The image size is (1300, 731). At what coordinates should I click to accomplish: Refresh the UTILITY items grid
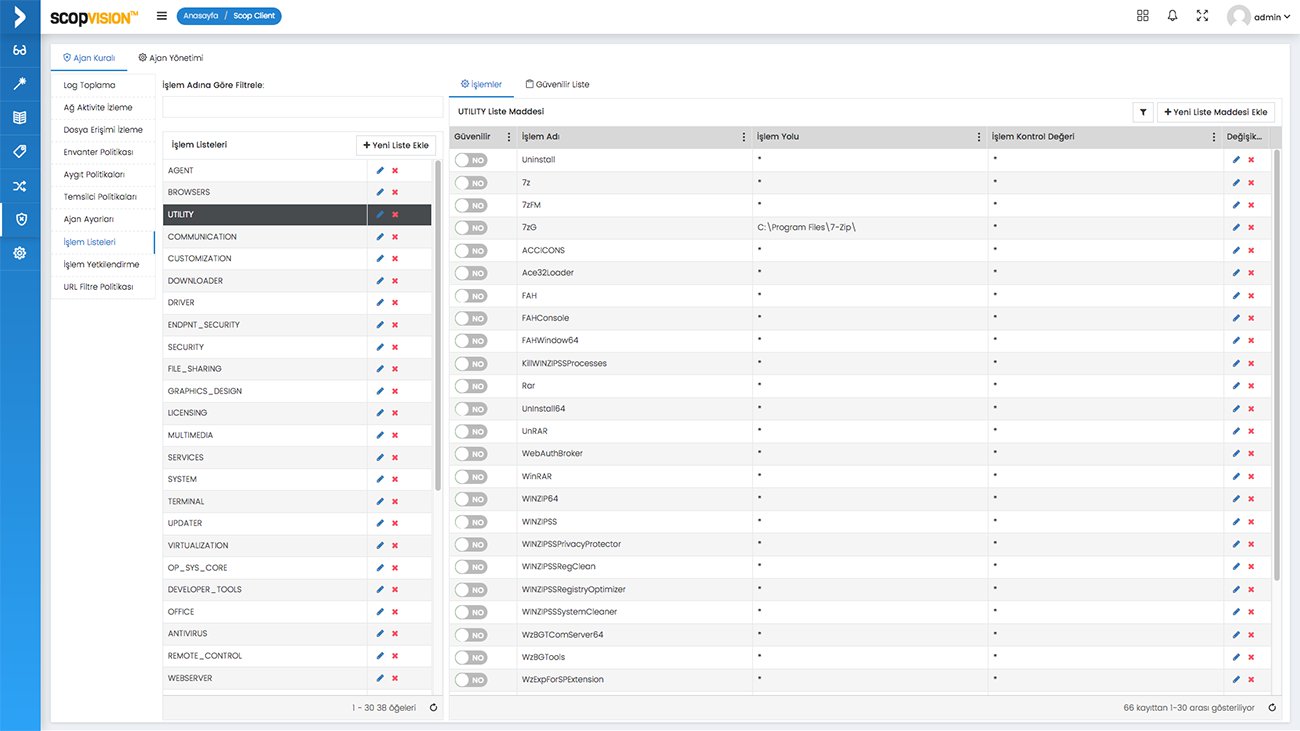1272,708
